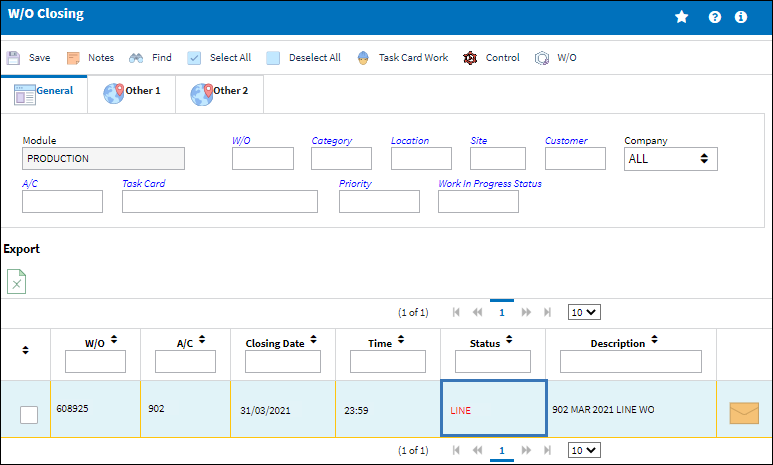Image resolution: width=773 pixels, height=465 pixels.
Task: Sort table by W/O column
Action: coord(114,339)
